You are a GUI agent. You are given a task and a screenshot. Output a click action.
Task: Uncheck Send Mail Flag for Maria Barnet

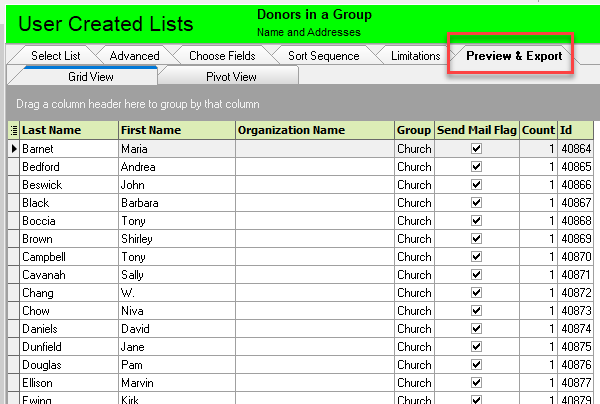[x=476, y=149]
